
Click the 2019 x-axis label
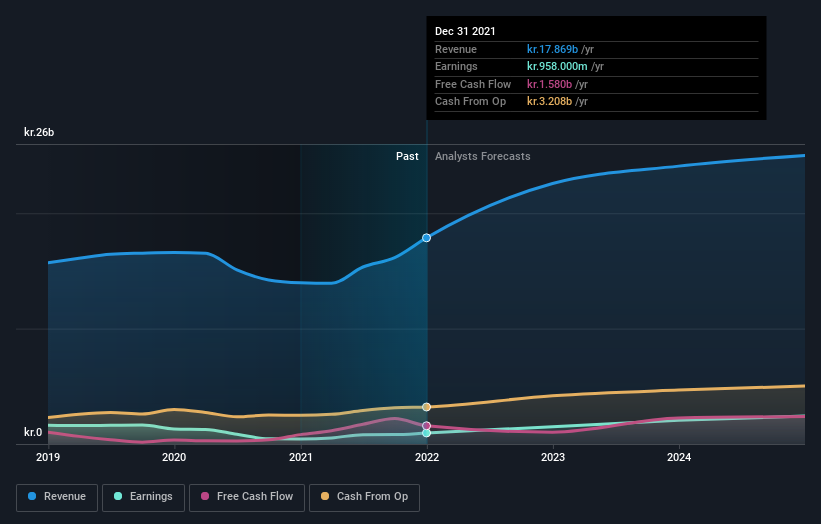(x=48, y=457)
